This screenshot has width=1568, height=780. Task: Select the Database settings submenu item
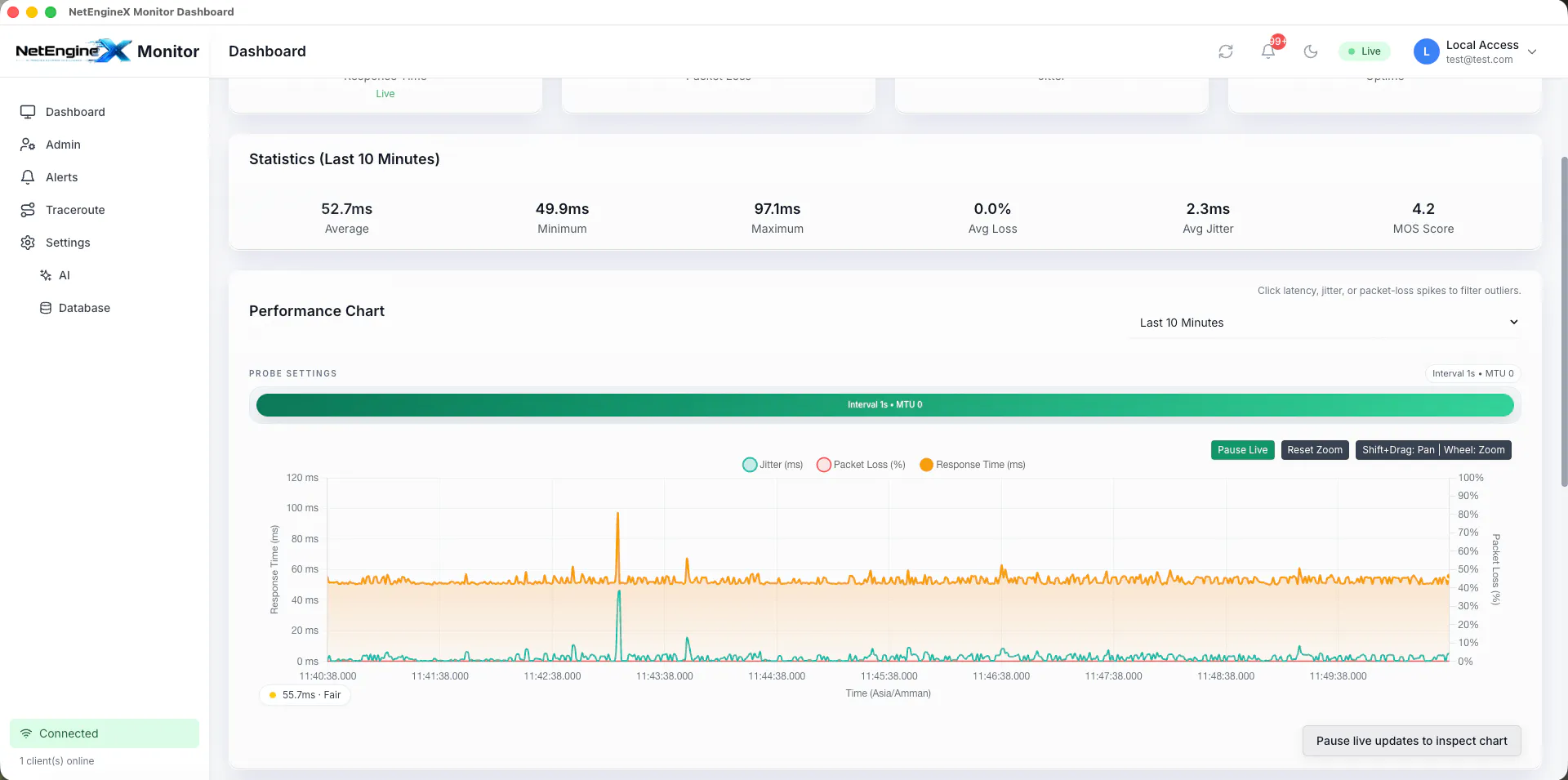tap(114, 308)
